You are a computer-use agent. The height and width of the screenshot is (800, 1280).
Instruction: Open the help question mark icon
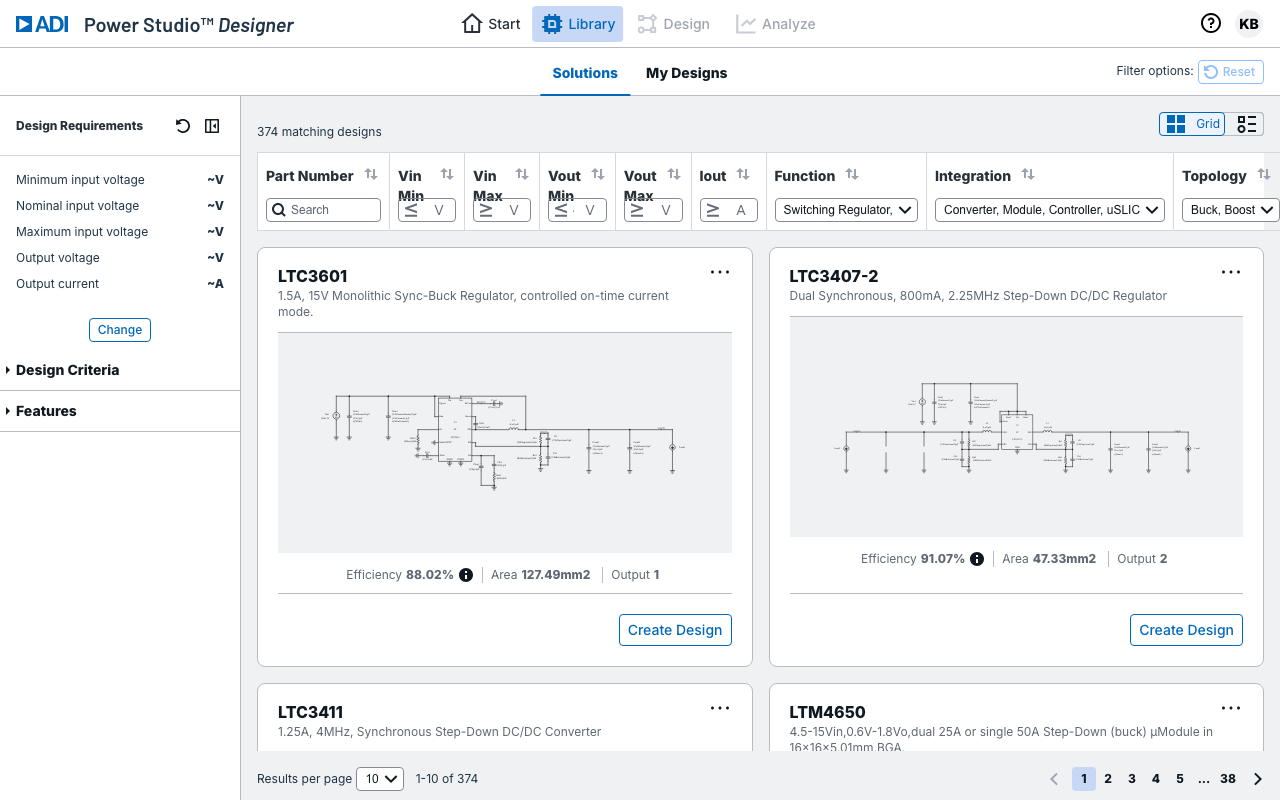pyautogui.click(x=1211, y=24)
